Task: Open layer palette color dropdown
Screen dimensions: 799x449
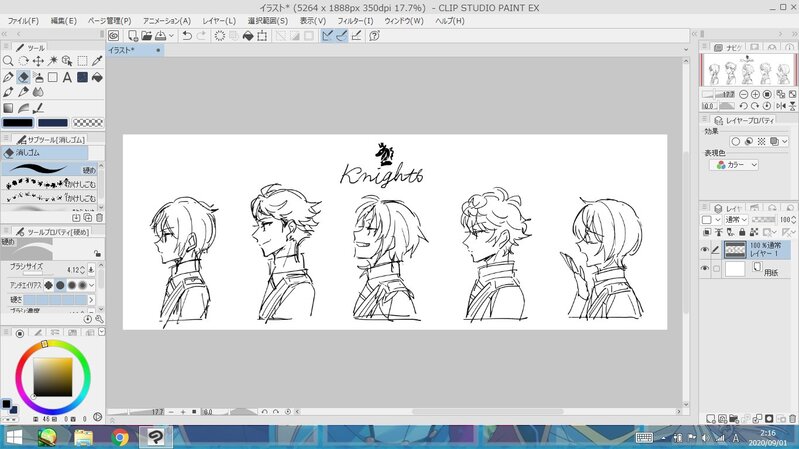Action: click(x=711, y=220)
